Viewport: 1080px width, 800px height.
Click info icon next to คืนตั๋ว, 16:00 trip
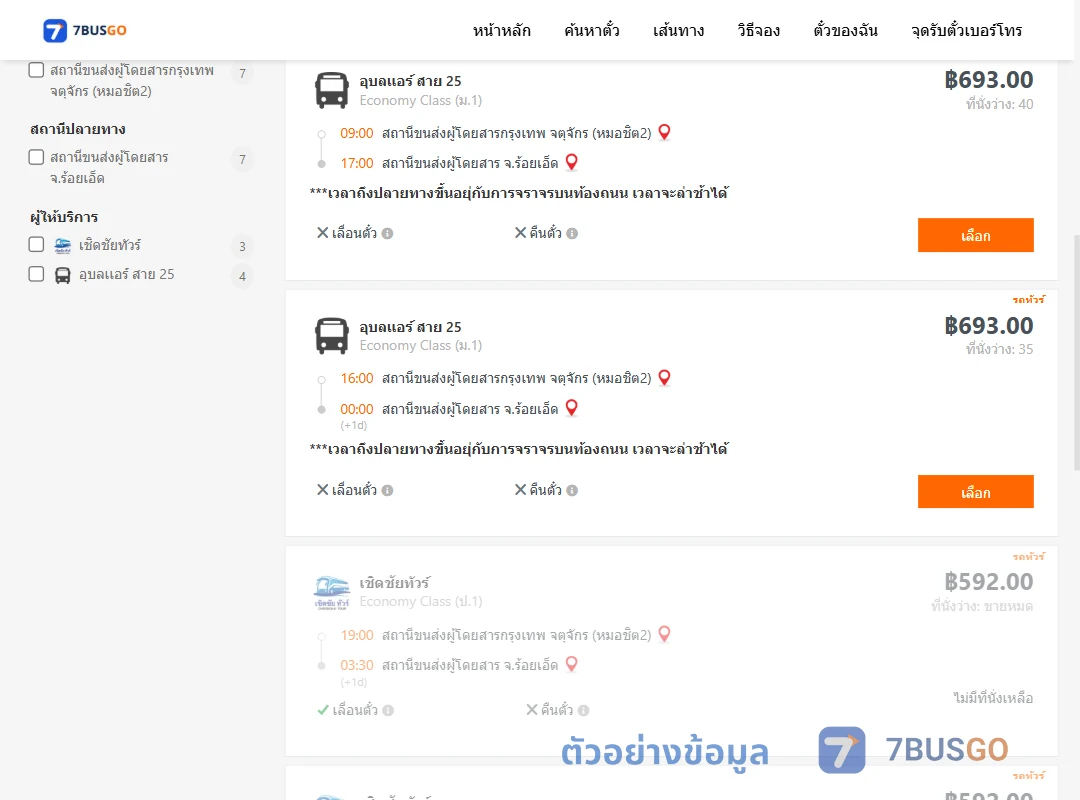(x=572, y=491)
